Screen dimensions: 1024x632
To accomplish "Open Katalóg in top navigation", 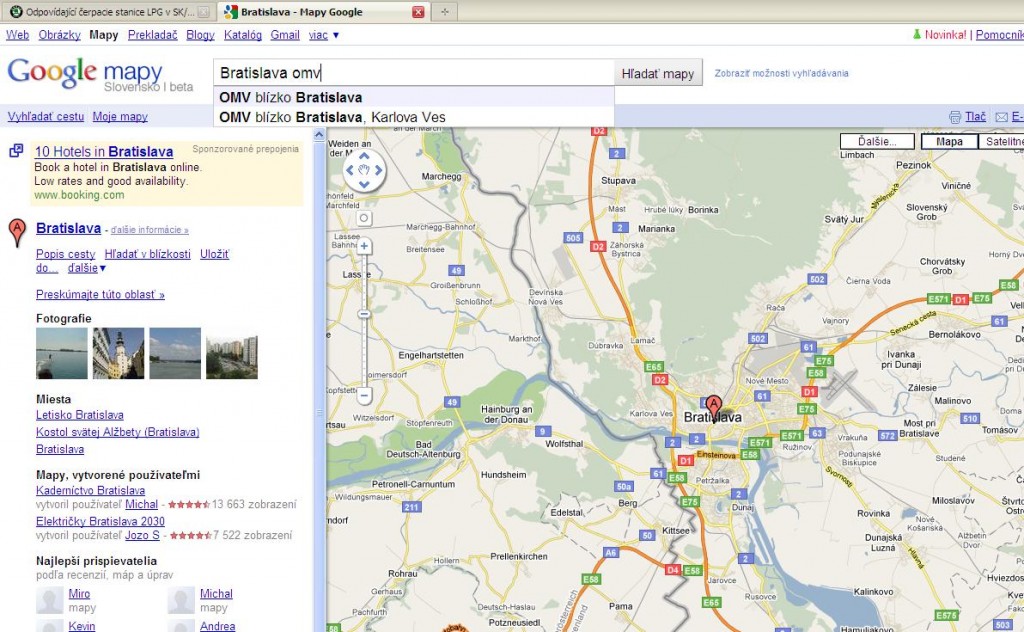I will coord(243,35).
